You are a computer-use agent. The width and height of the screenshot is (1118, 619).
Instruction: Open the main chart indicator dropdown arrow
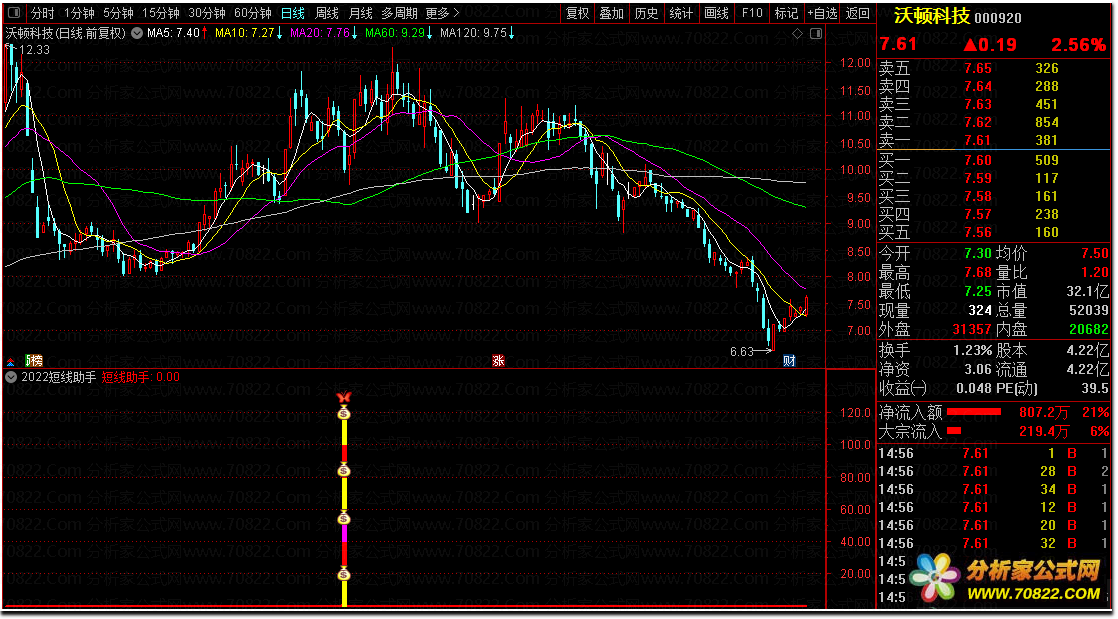click(x=136, y=33)
